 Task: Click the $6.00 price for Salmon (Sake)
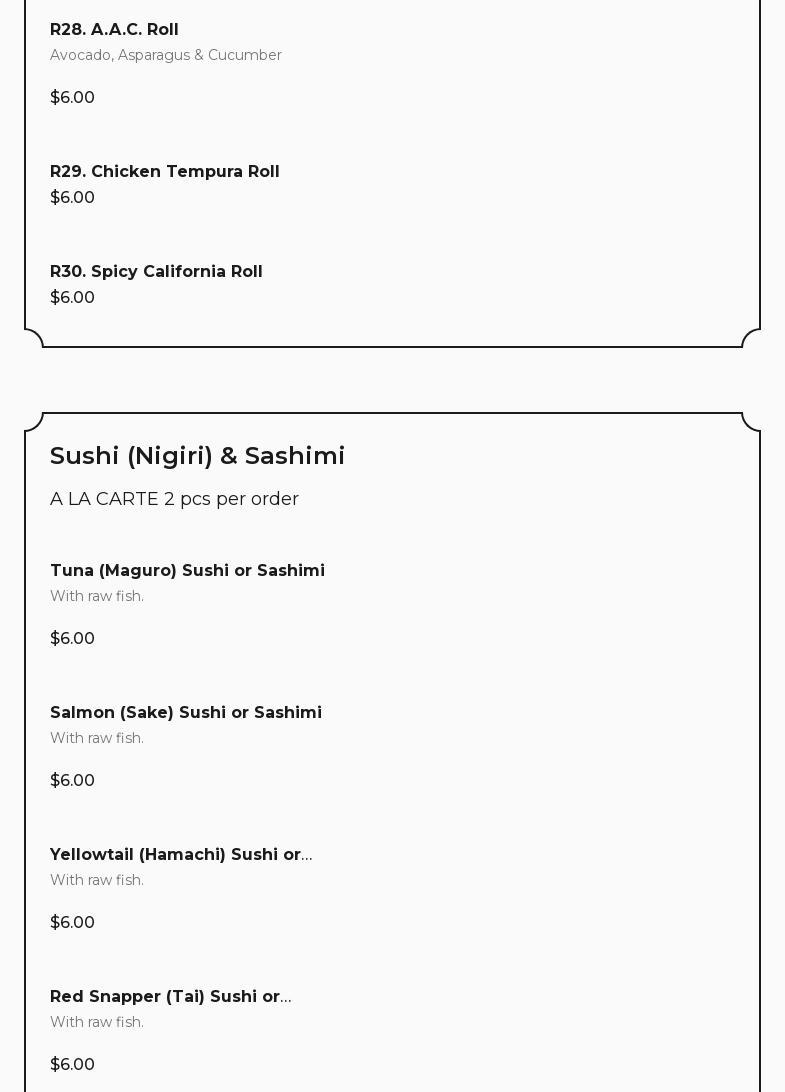(72, 781)
